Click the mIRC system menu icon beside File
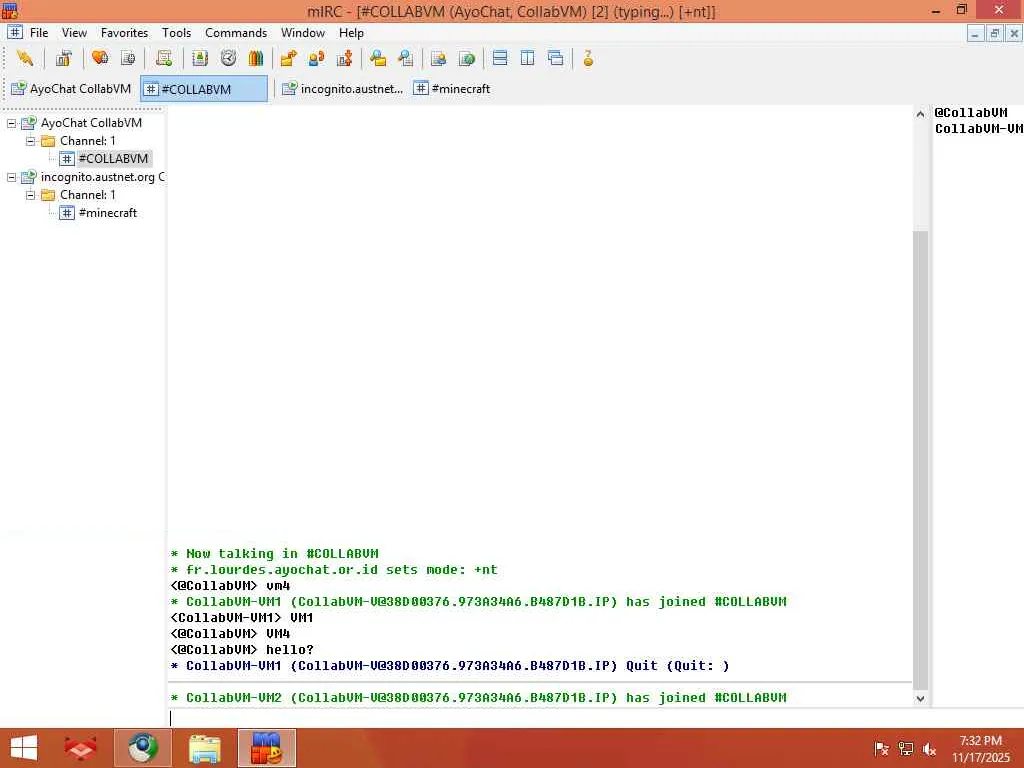Image resolution: width=1024 pixels, height=768 pixels. pyautogui.click(x=14, y=32)
